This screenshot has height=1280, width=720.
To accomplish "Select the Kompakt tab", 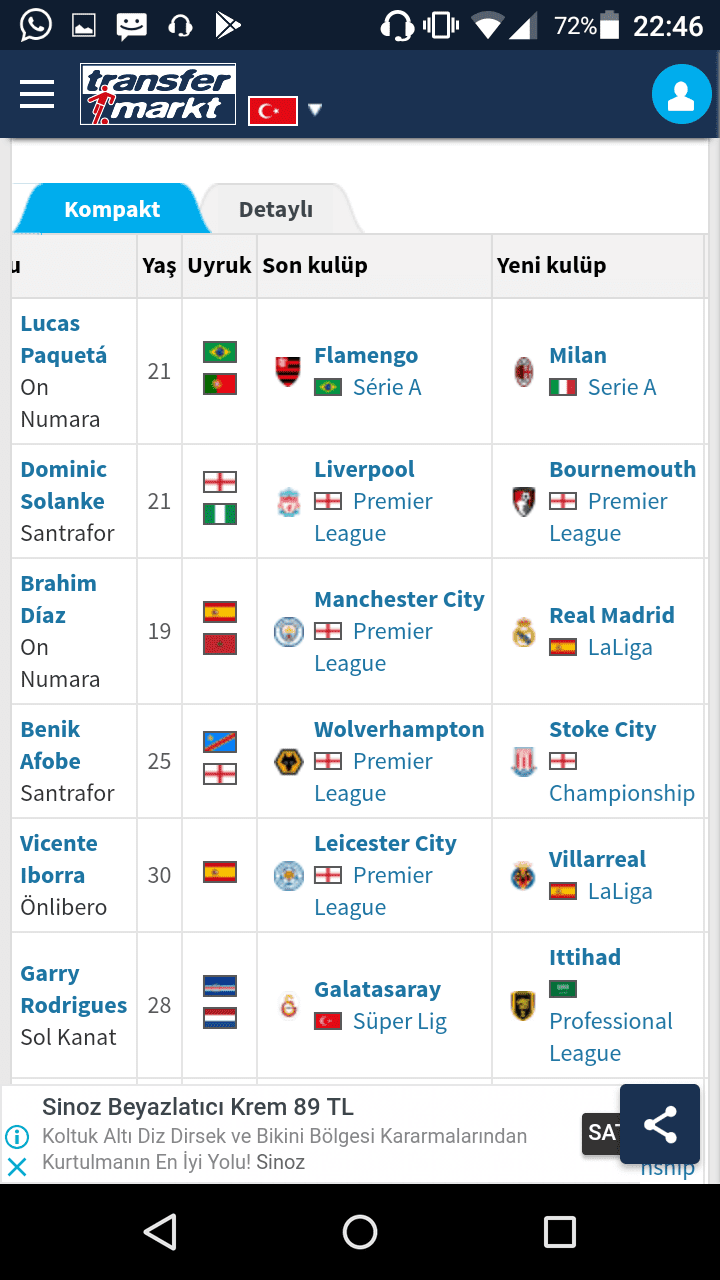I will 112,210.
